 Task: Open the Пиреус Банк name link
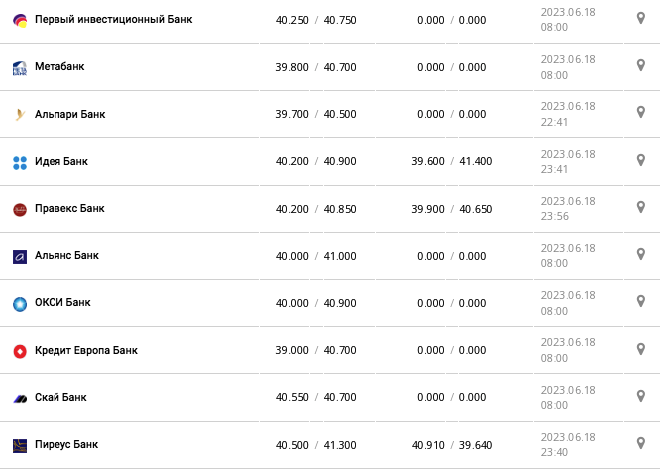66,444
